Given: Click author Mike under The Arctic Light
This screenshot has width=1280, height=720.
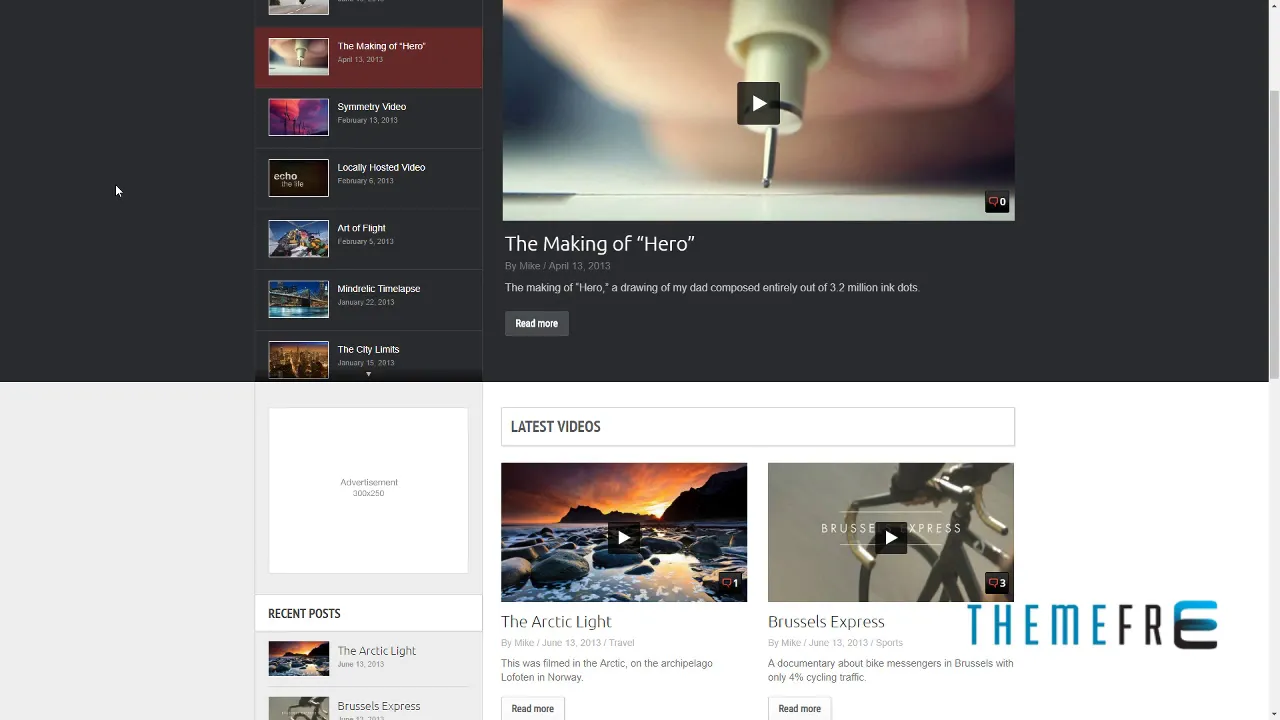Looking at the screenshot, I should pos(524,643).
